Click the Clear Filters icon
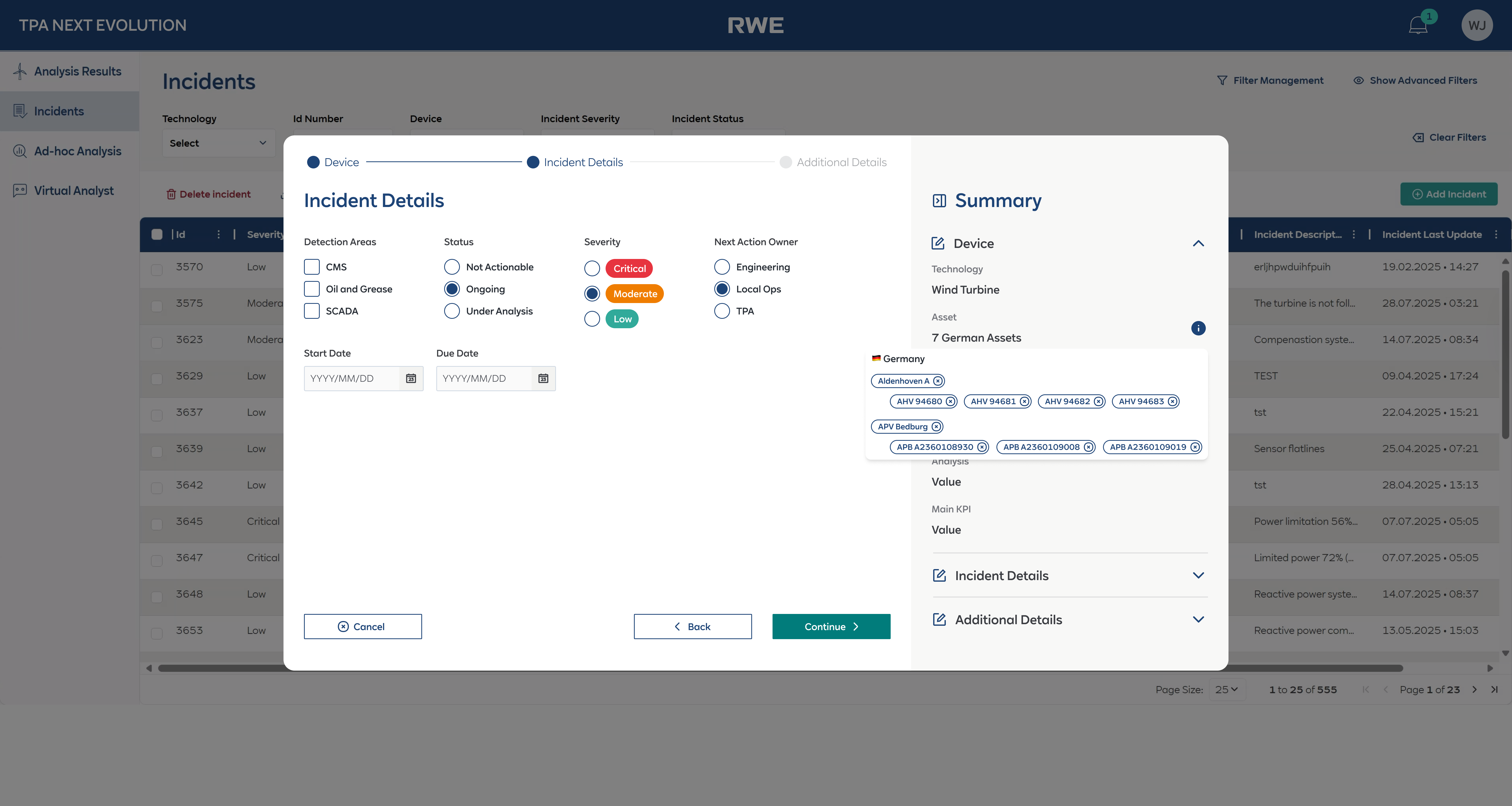 [x=1418, y=137]
